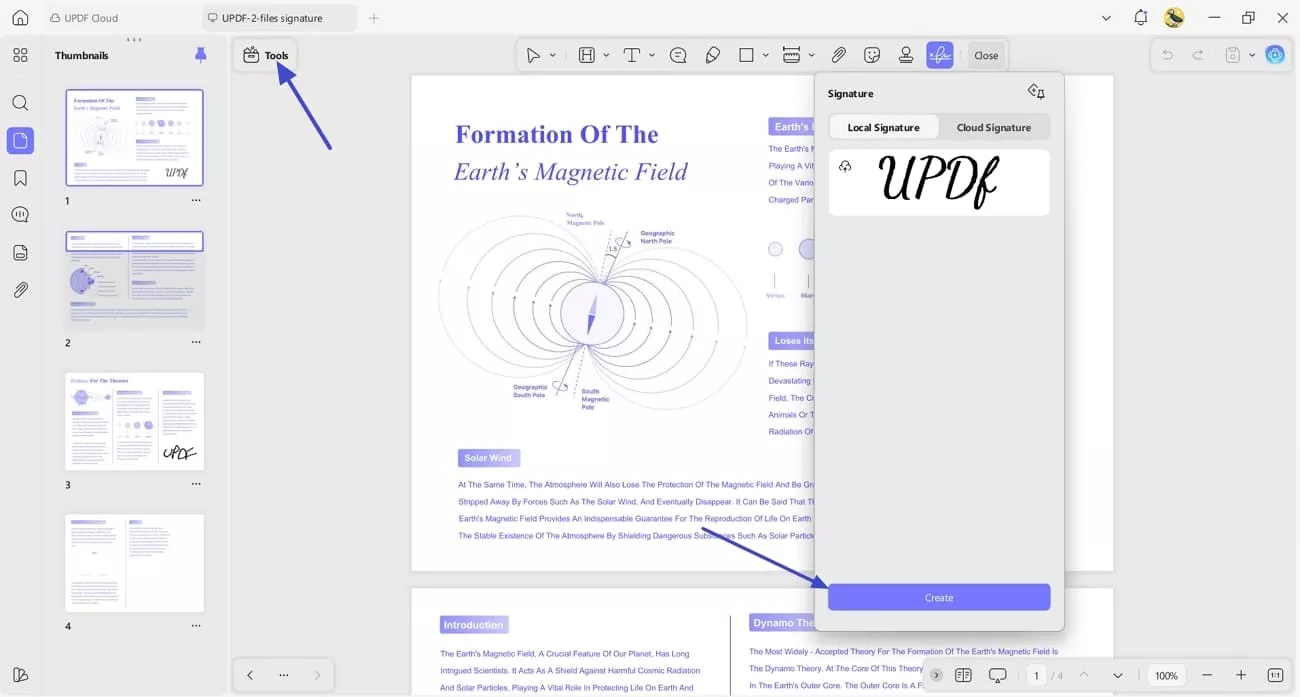This screenshot has width=1300, height=697.
Task: Go to next page arrow
Action: coord(1117,675)
